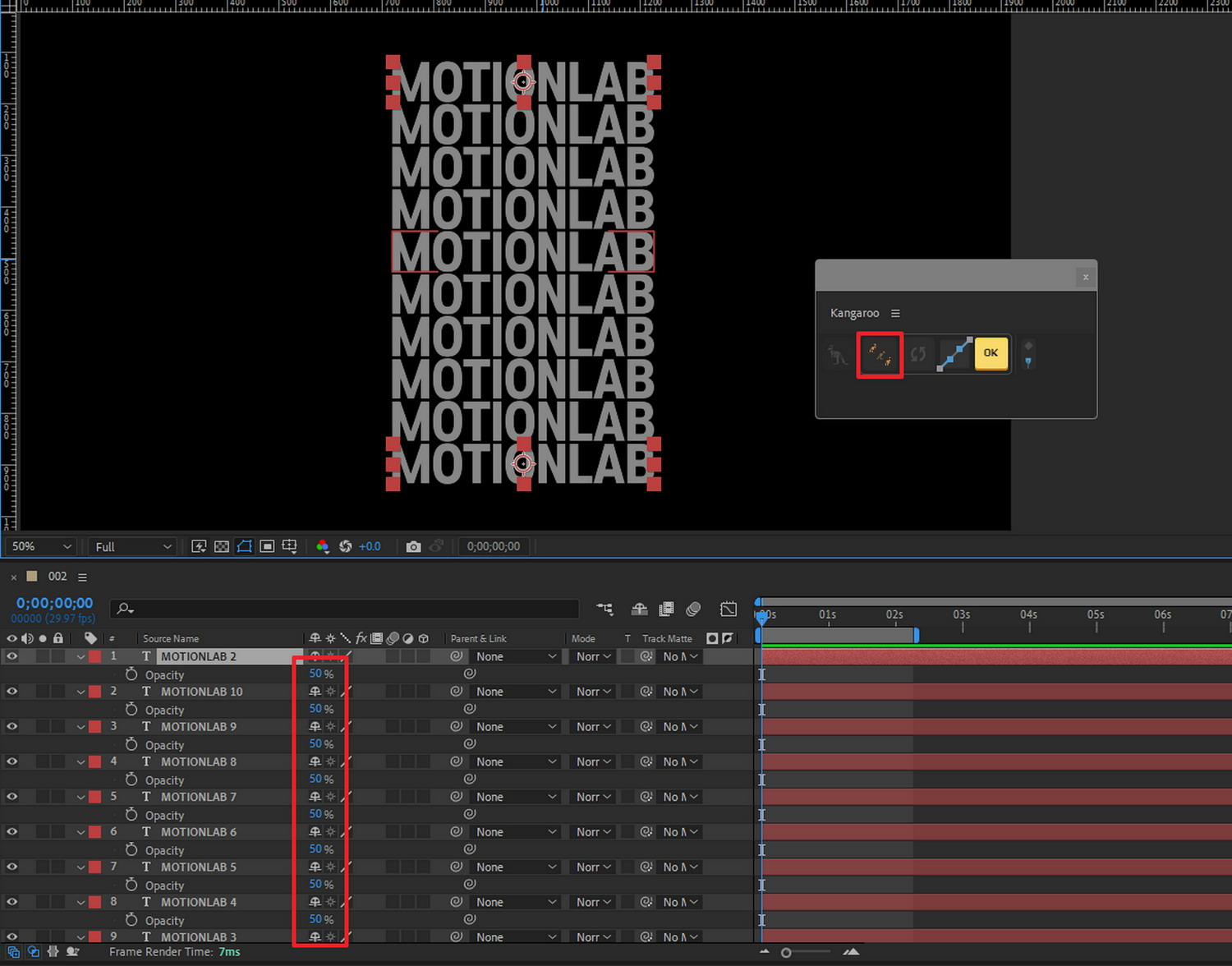Collapse the MOTIONLAB 2 layer properties

tap(80, 657)
